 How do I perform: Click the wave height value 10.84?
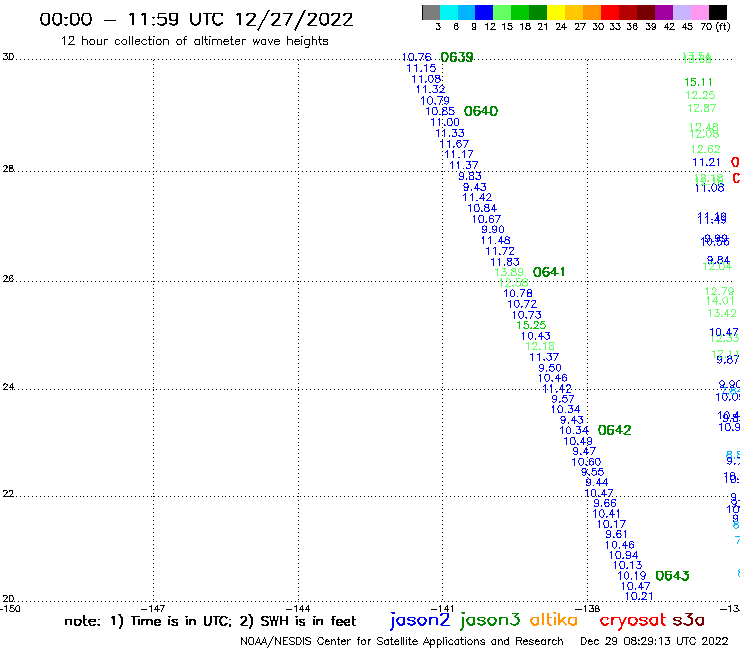click(482, 208)
